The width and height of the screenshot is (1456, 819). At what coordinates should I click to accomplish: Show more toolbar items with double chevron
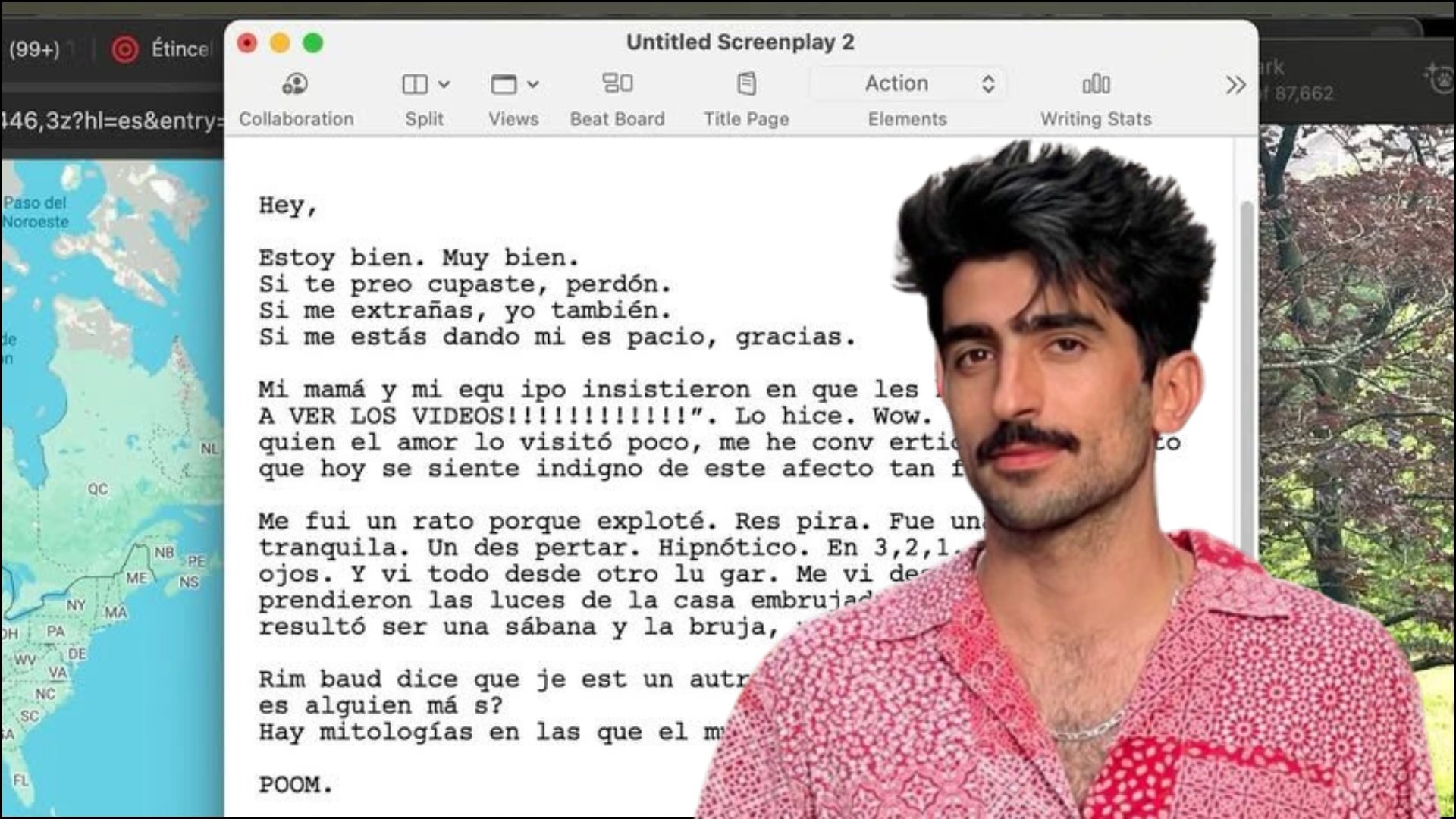pyautogui.click(x=1235, y=85)
